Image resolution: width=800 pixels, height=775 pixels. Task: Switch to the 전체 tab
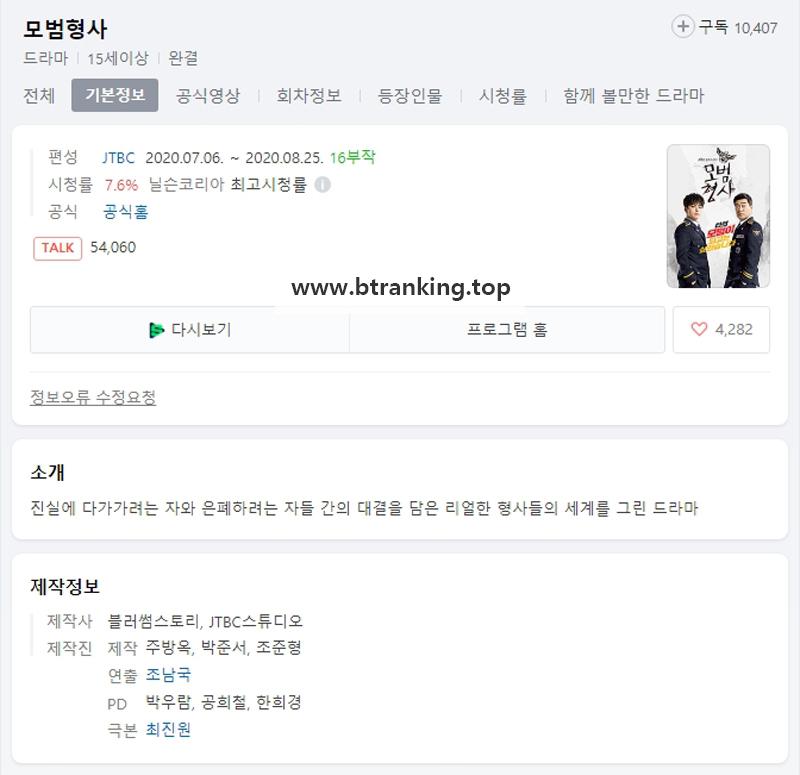pos(39,95)
